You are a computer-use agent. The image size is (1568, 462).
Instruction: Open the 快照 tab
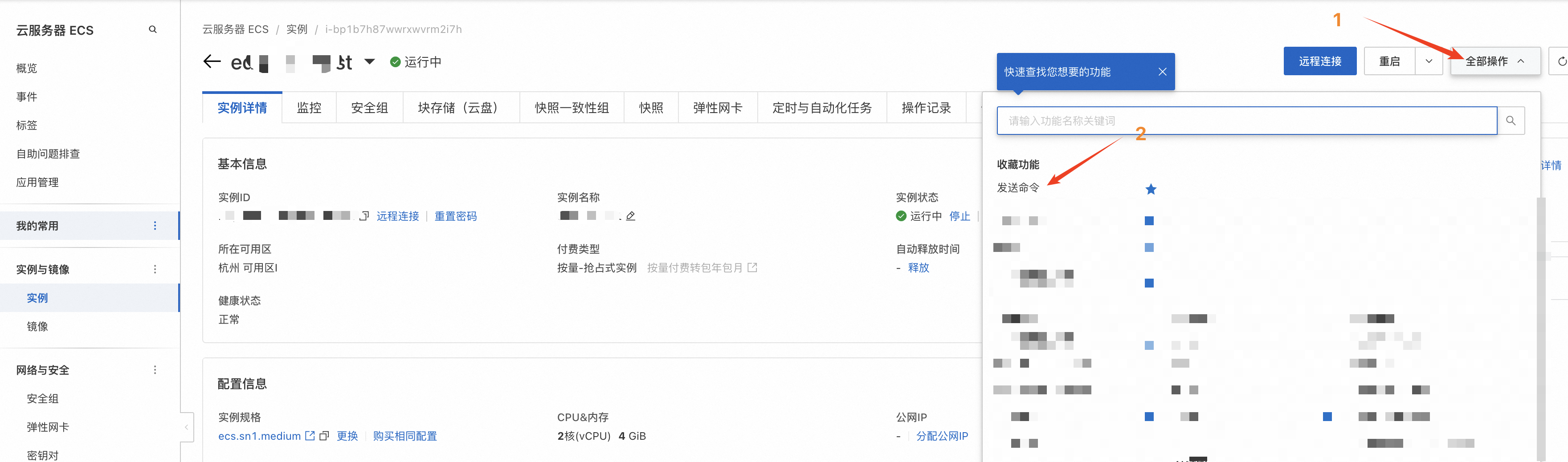pos(651,108)
